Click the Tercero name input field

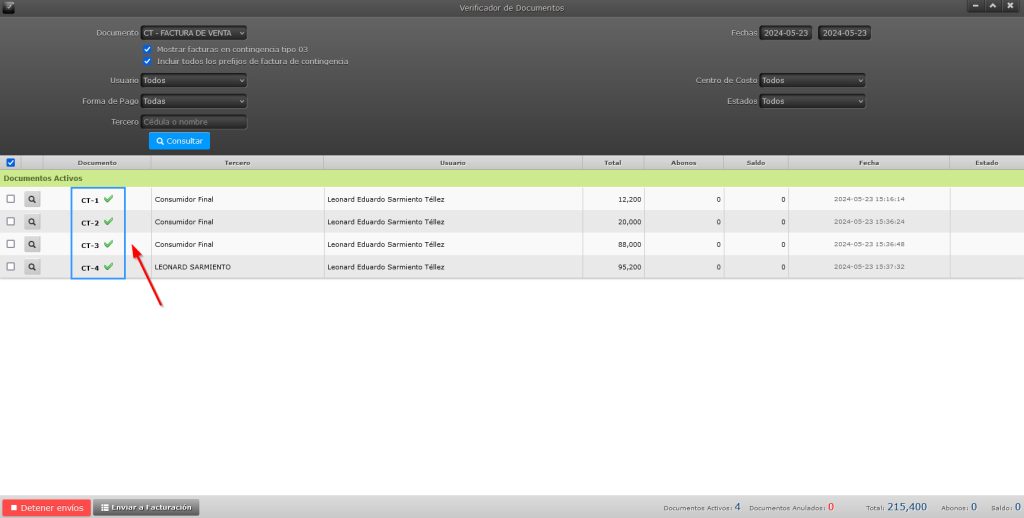coord(193,122)
